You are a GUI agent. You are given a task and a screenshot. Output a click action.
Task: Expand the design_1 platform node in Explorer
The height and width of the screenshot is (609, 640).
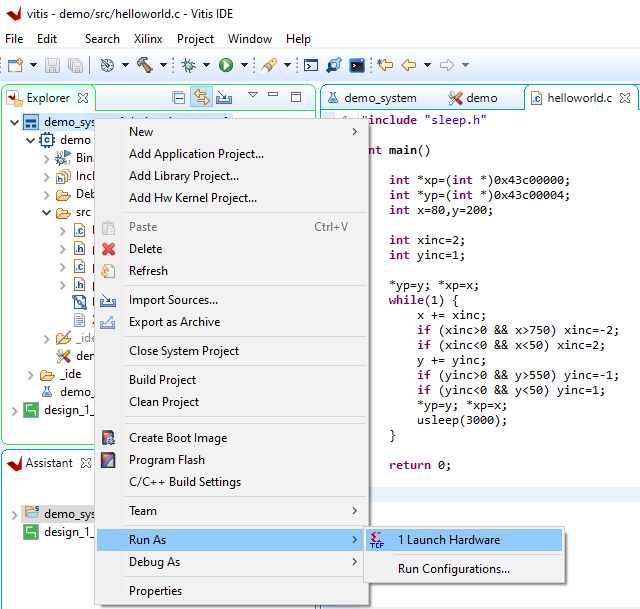[14, 410]
